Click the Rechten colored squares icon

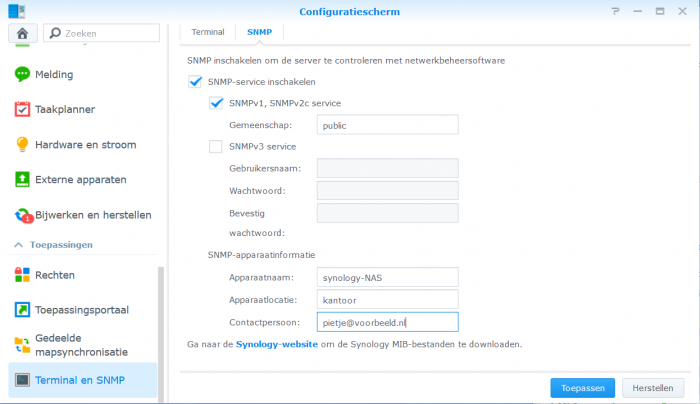pyautogui.click(x=22, y=274)
